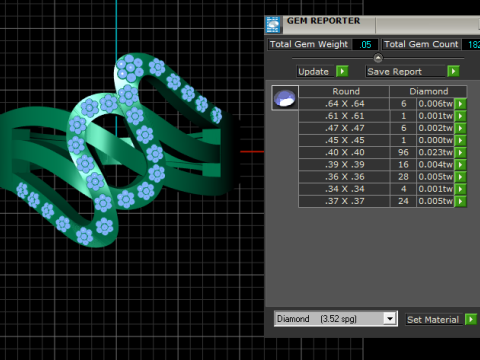Viewport: 480px width, 360px height.
Task: Select the .39 X .39 size cell
Action: 345,165
